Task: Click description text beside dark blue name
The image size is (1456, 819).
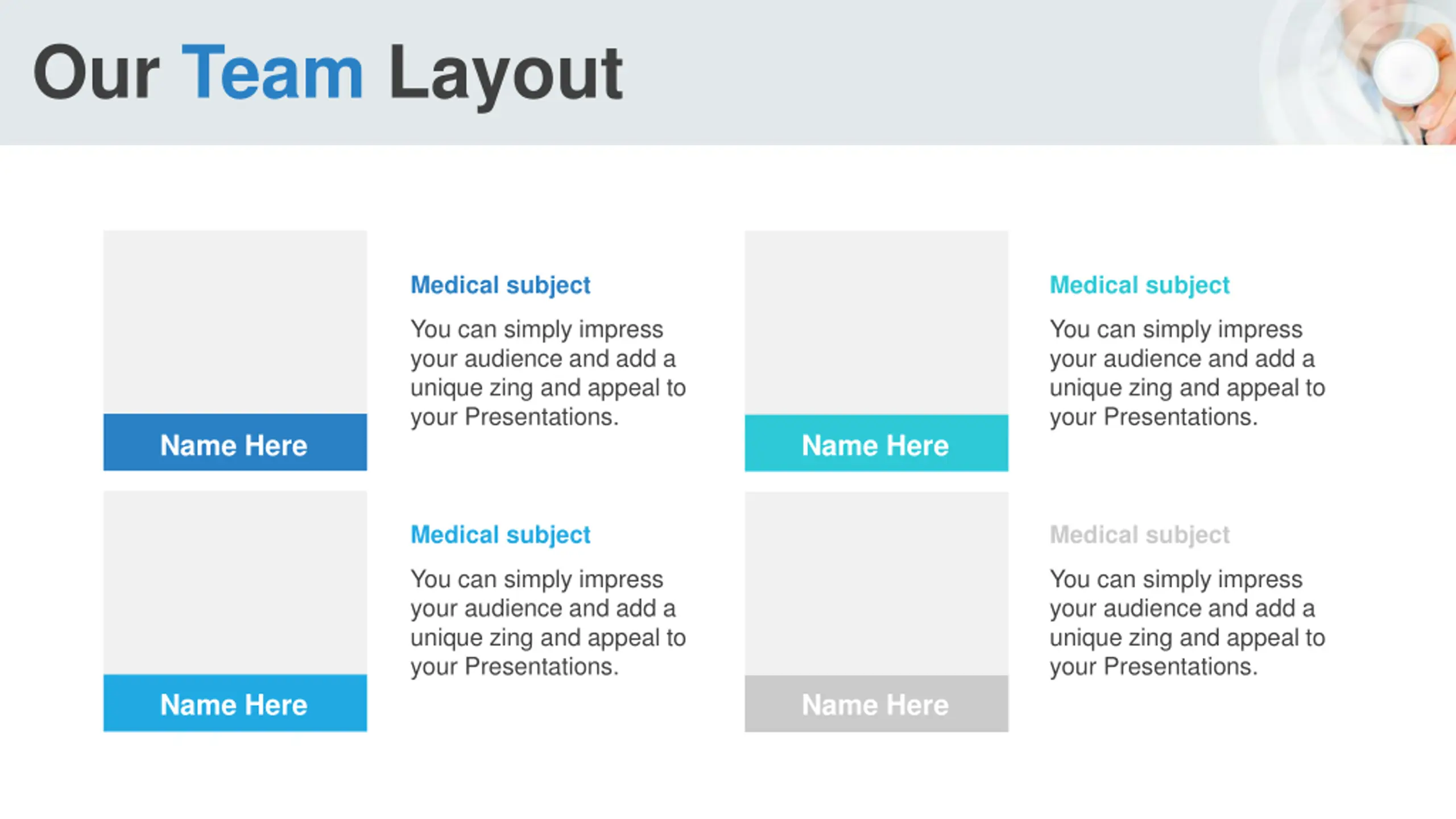Action: click(548, 373)
